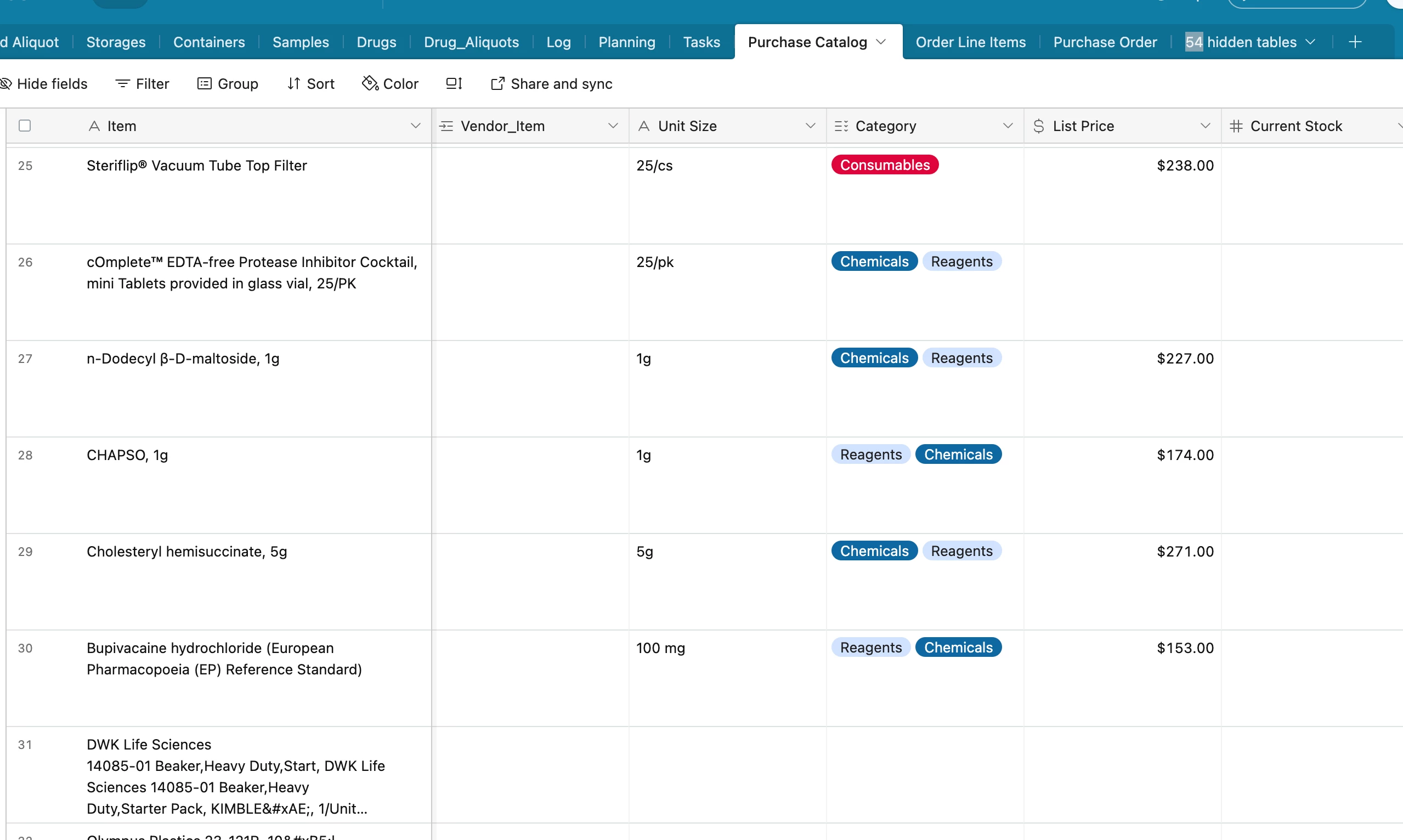The height and width of the screenshot is (840, 1403).
Task: Select the Chemicals tag in Cholesteryl hemisuccinate row
Action: (874, 550)
